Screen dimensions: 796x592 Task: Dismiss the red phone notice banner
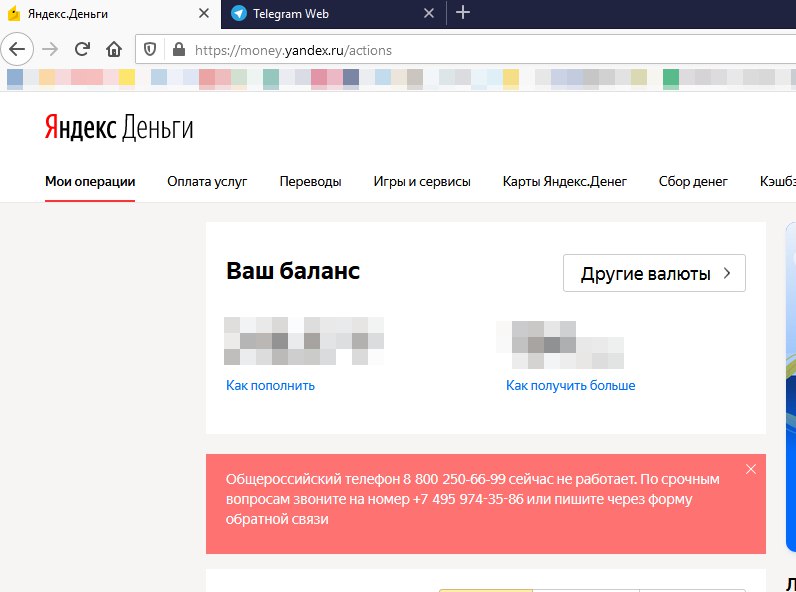(x=750, y=469)
